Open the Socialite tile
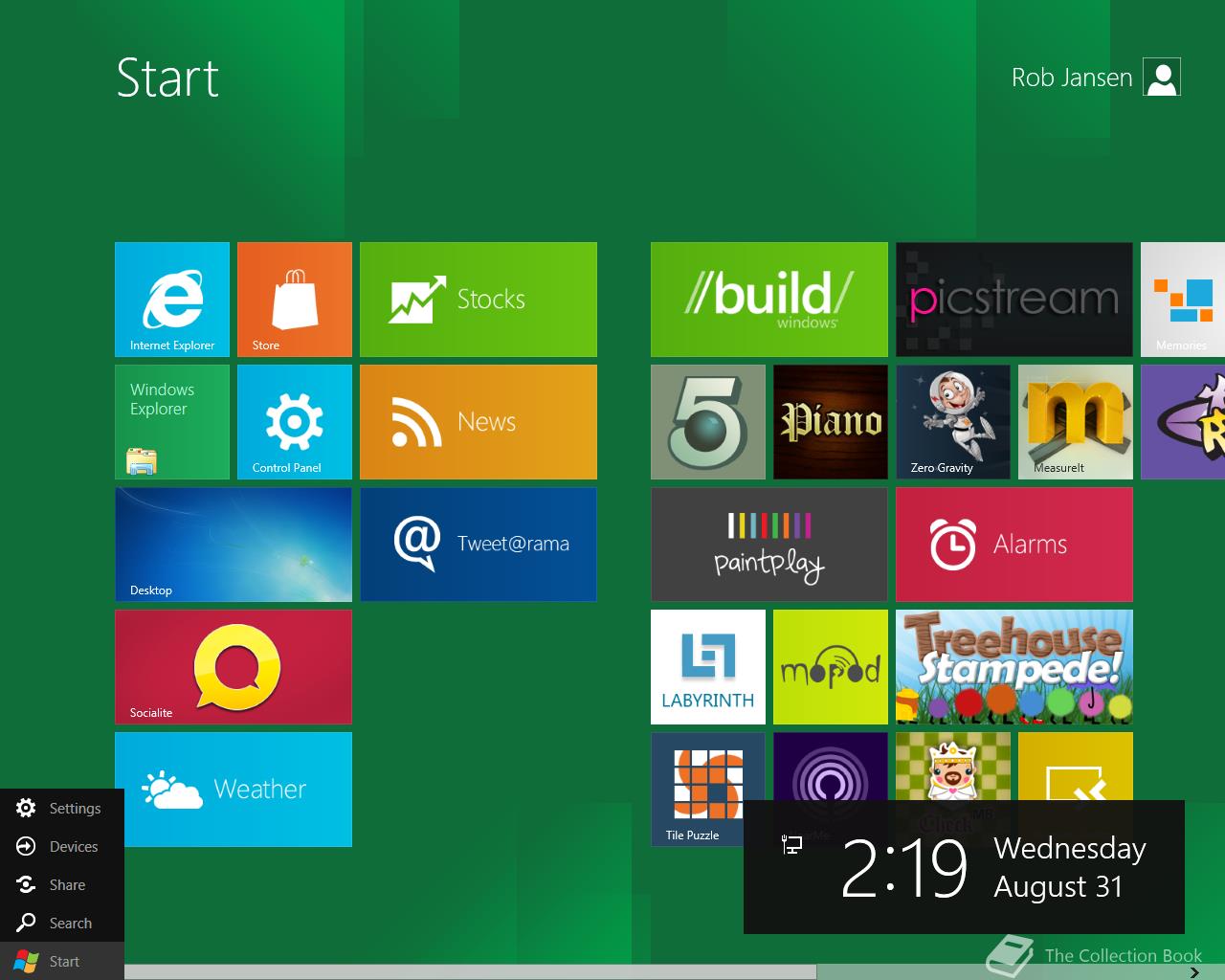The width and height of the screenshot is (1225, 980). click(x=234, y=667)
